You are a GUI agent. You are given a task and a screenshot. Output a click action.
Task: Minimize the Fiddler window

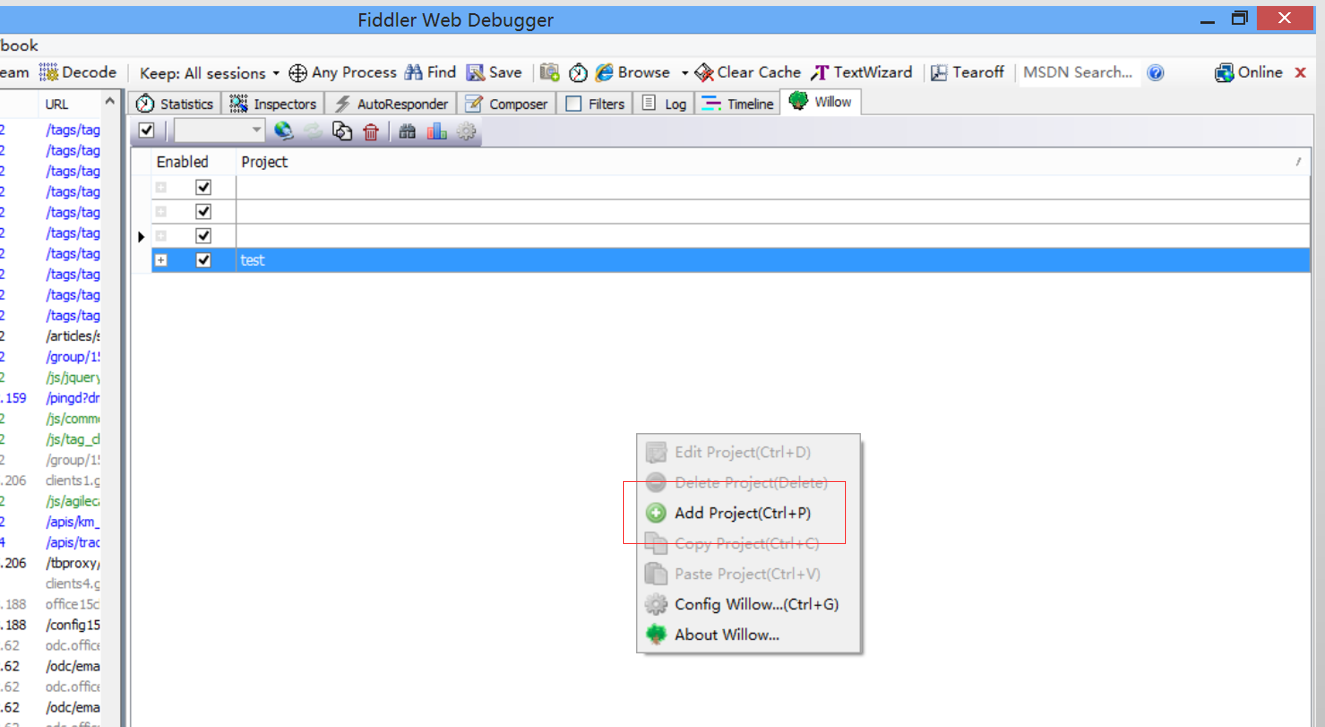pos(1208,20)
